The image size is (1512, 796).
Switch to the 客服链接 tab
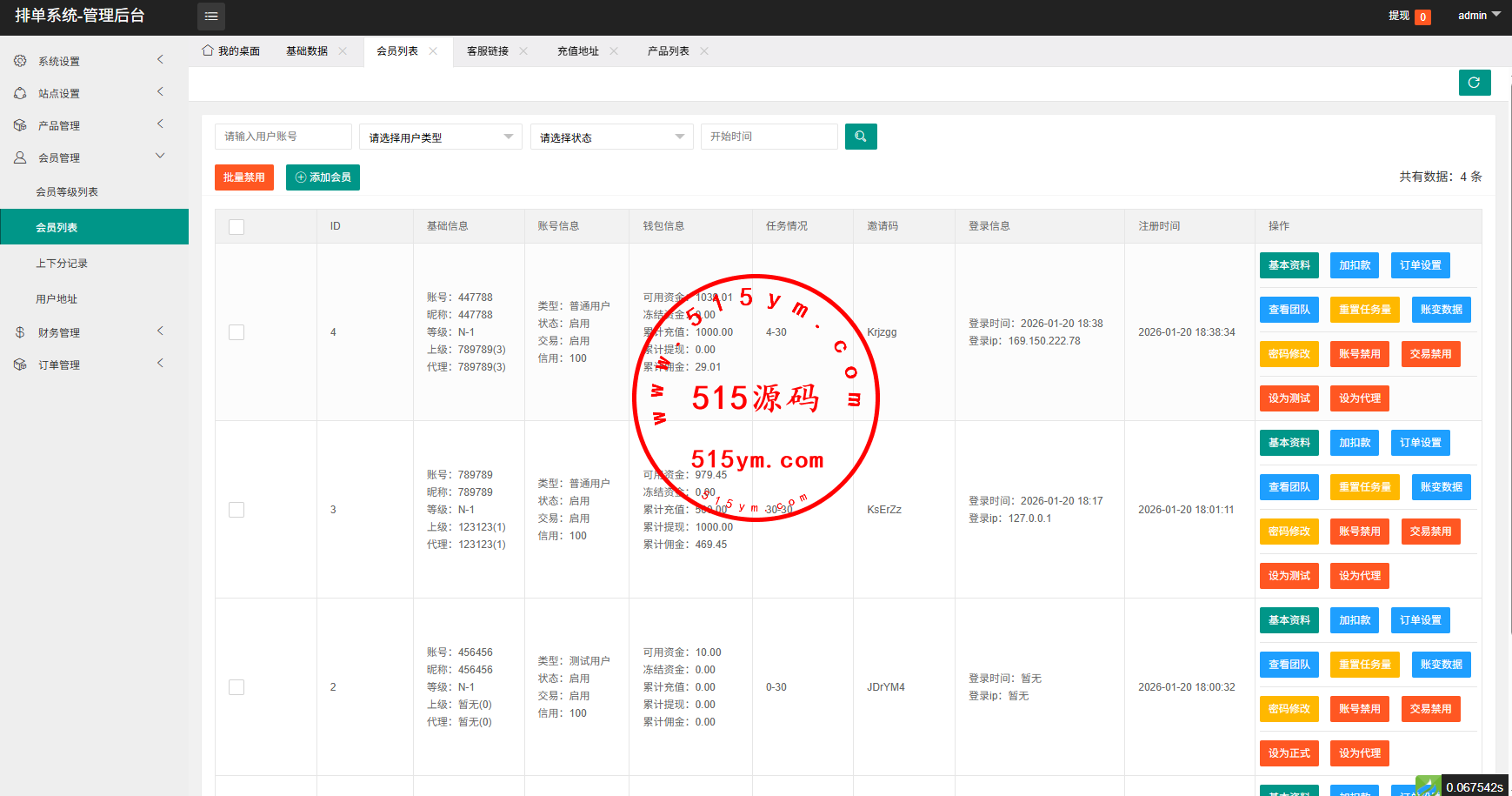488,51
